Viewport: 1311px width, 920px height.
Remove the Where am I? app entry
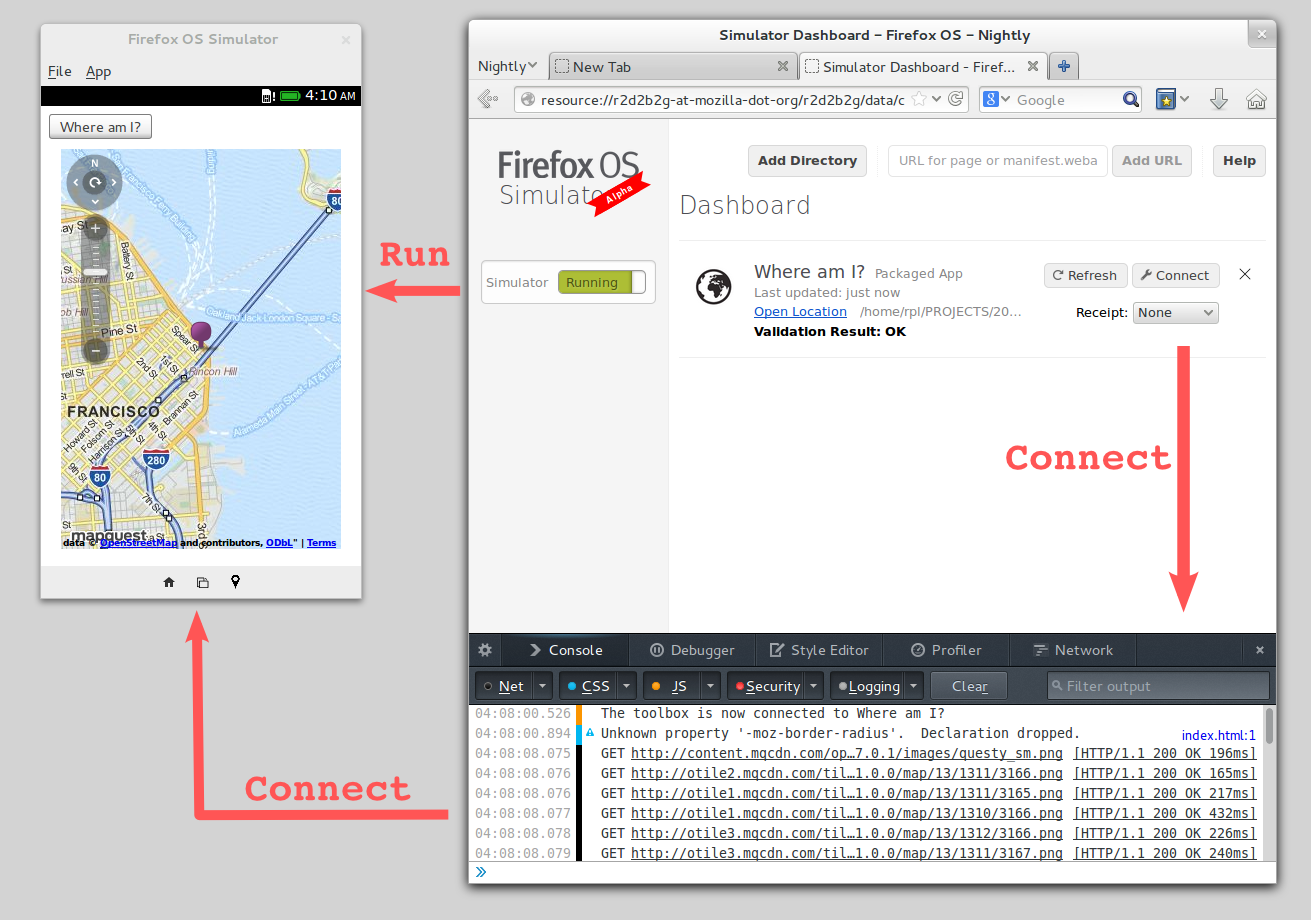pyautogui.click(x=1245, y=274)
